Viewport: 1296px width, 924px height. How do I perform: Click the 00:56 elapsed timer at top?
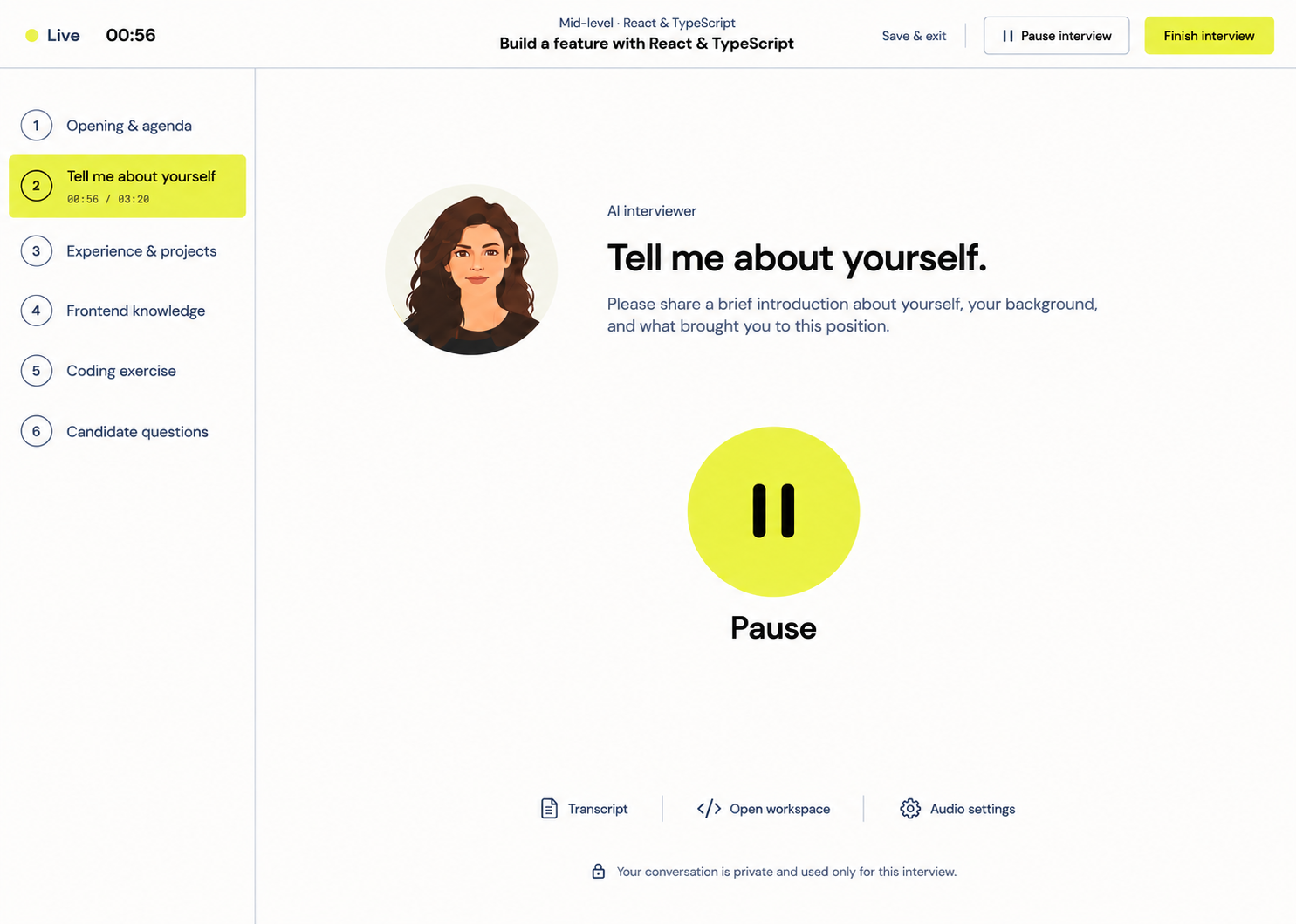[131, 36]
